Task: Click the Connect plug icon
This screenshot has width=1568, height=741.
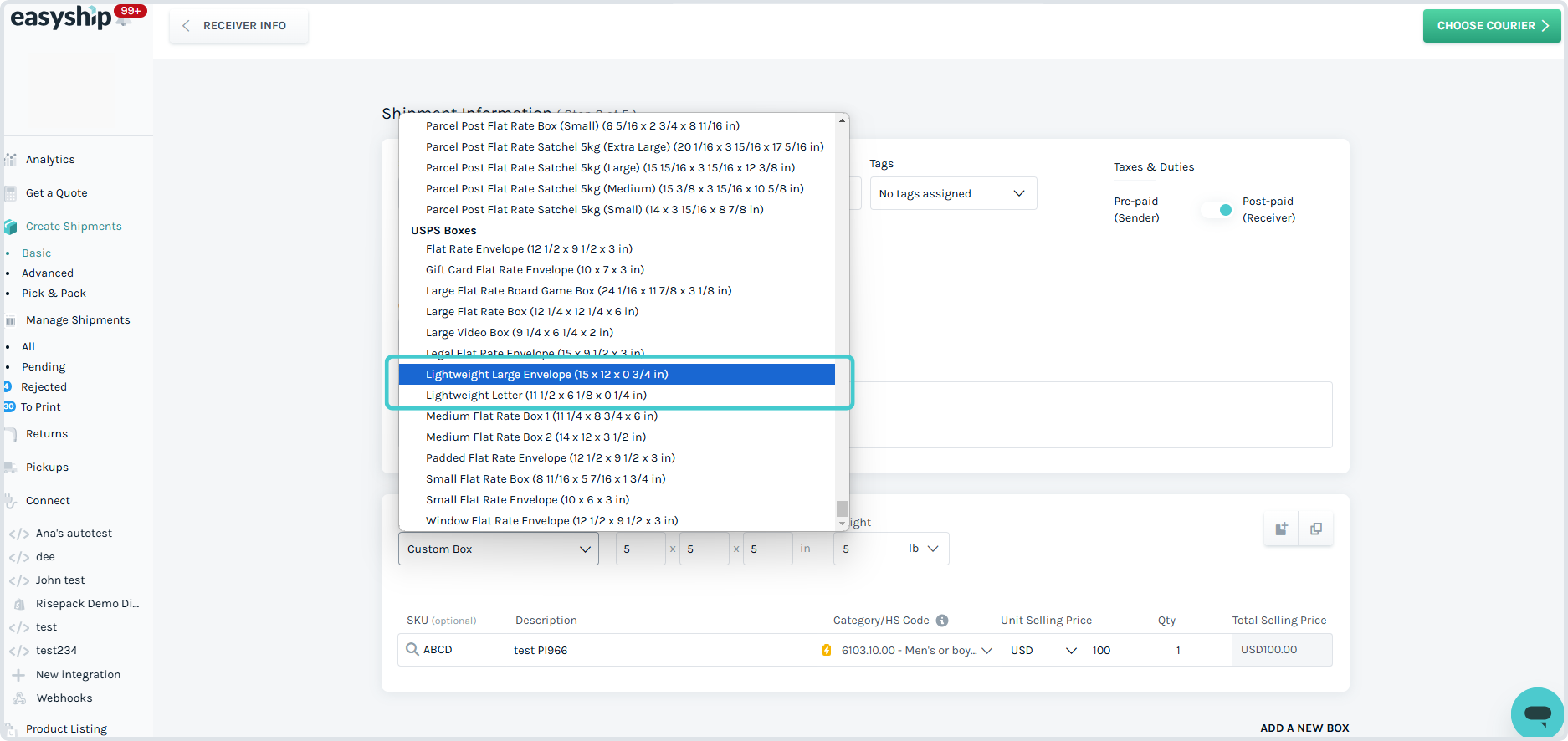Action: (11, 501)
